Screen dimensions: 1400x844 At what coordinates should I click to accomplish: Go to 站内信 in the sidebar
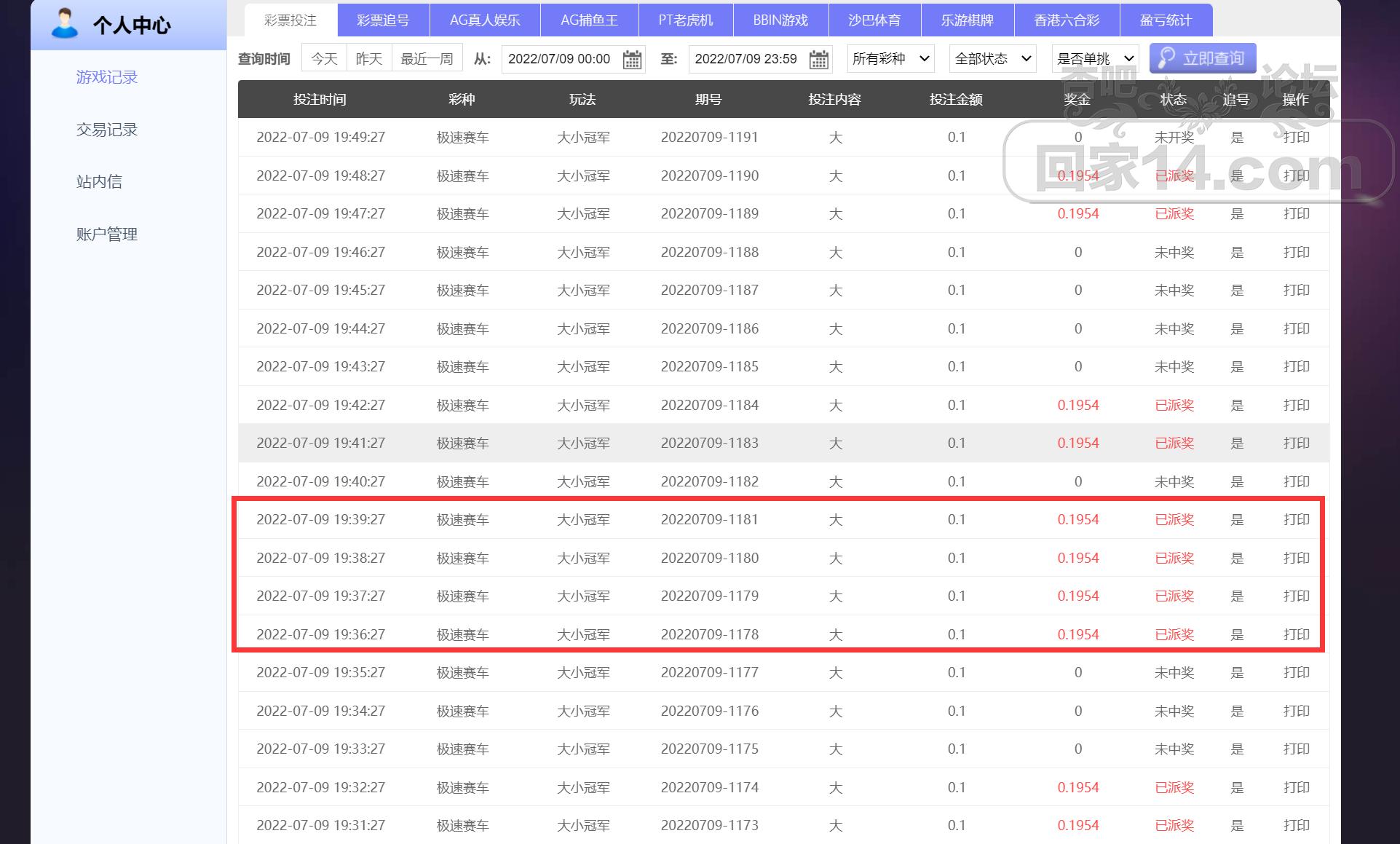[99, 182]
